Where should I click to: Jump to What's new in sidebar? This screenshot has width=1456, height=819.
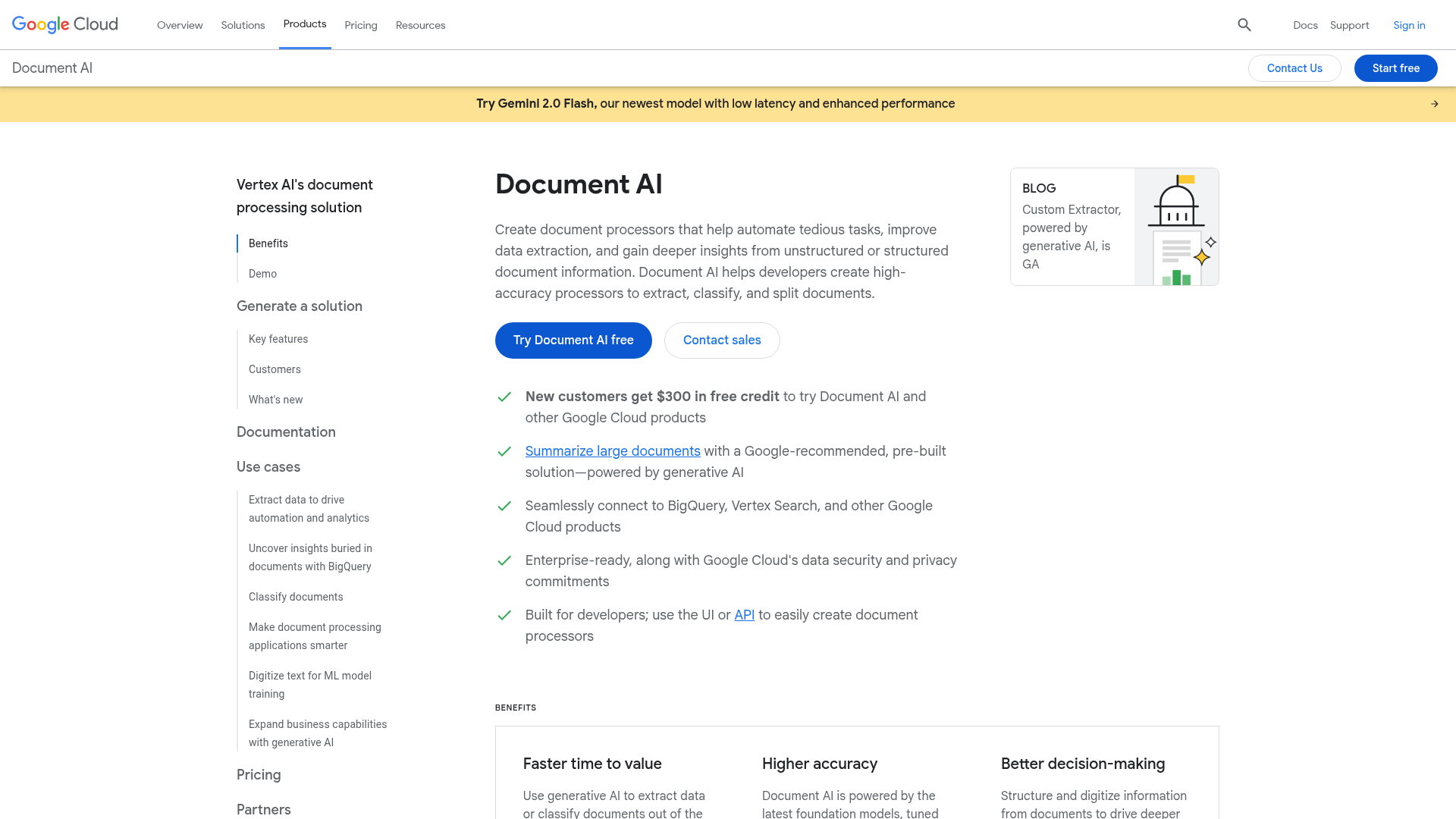(x=275, y=400)
